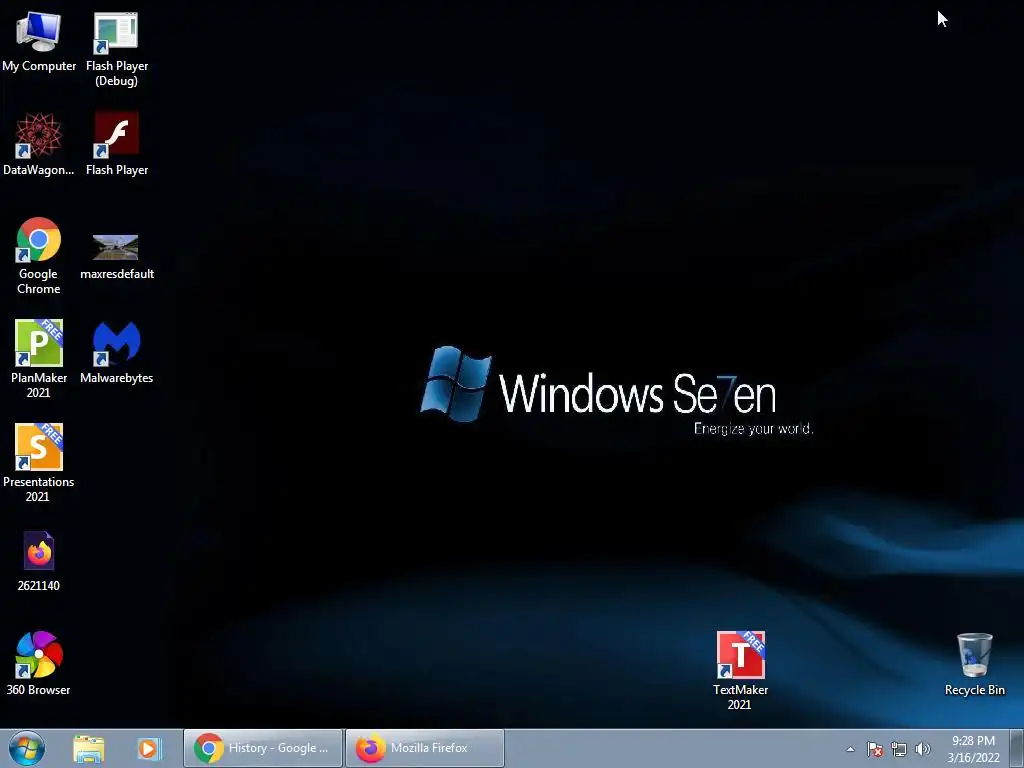The width and height of the screenshot is (1024, 768).
Task: Open the clock showing 9:28 PM
Action: point(973,749)
